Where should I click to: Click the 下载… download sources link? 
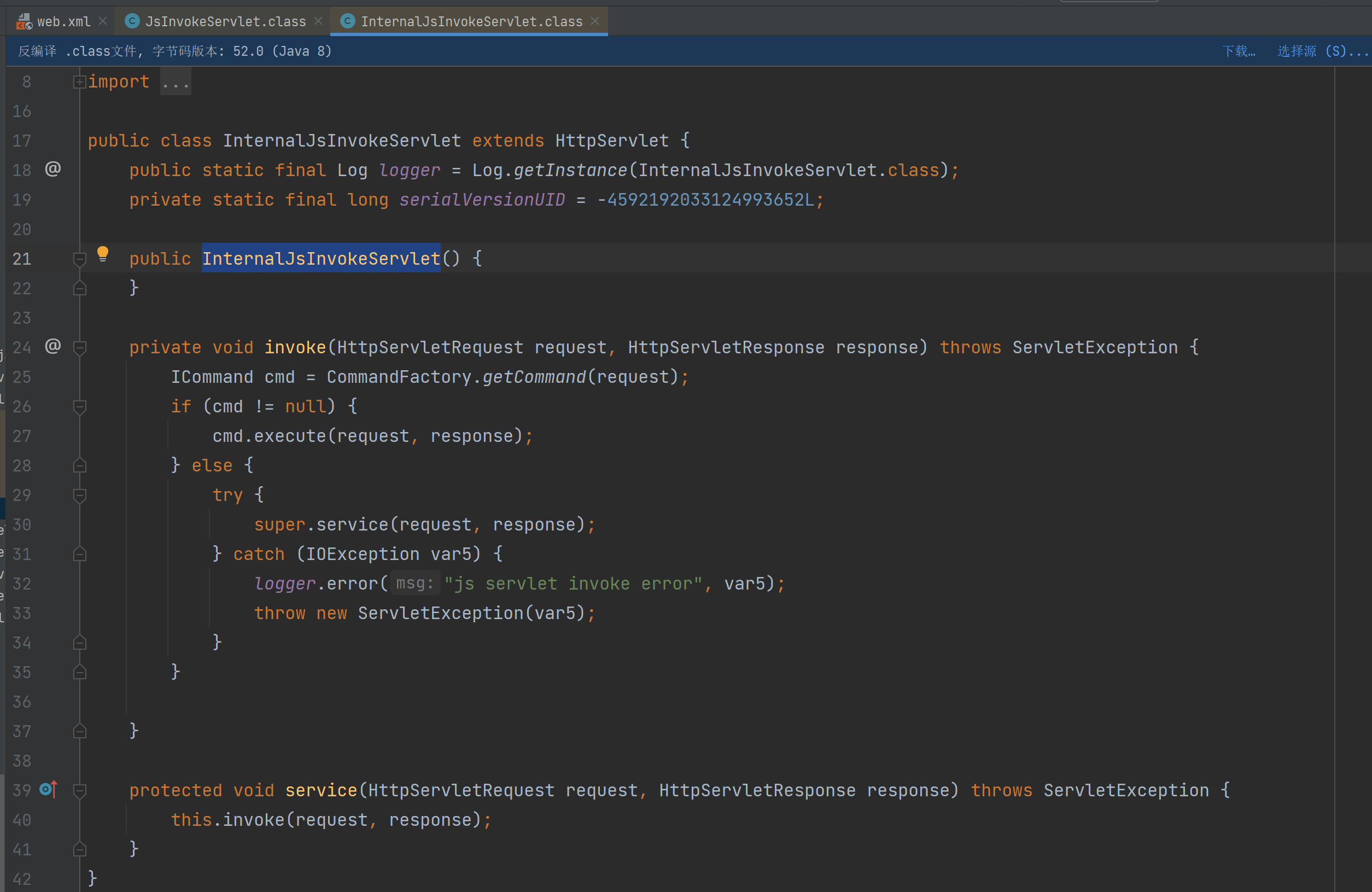tap(1238, 51)
